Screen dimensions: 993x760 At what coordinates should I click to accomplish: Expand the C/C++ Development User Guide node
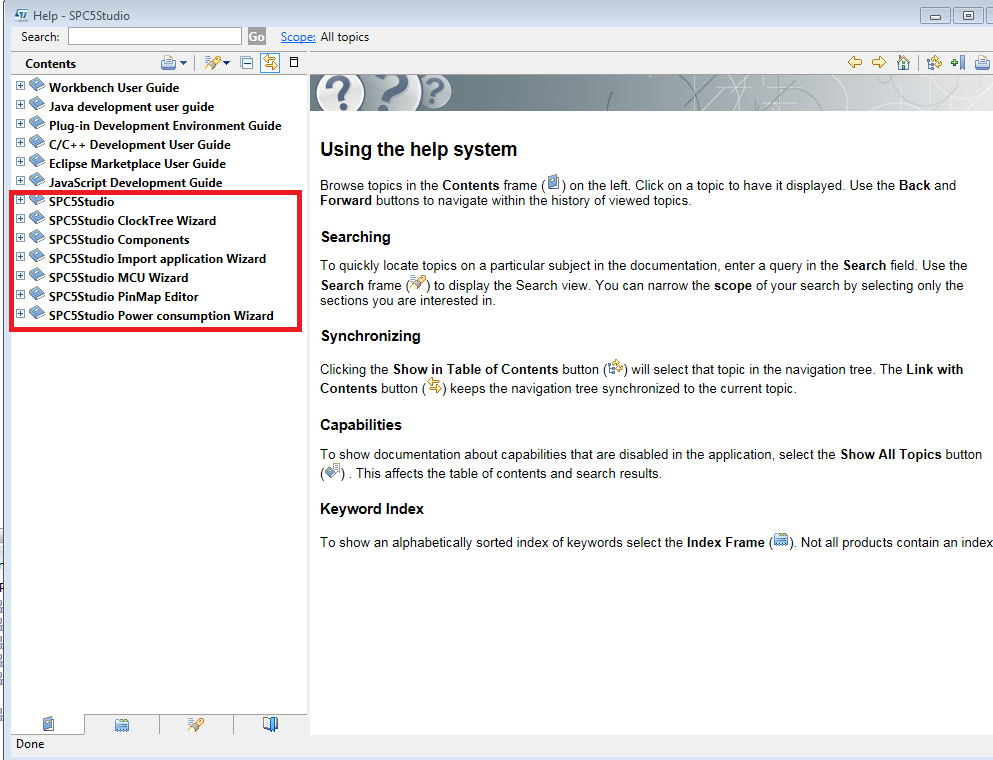tap(20, 142)
